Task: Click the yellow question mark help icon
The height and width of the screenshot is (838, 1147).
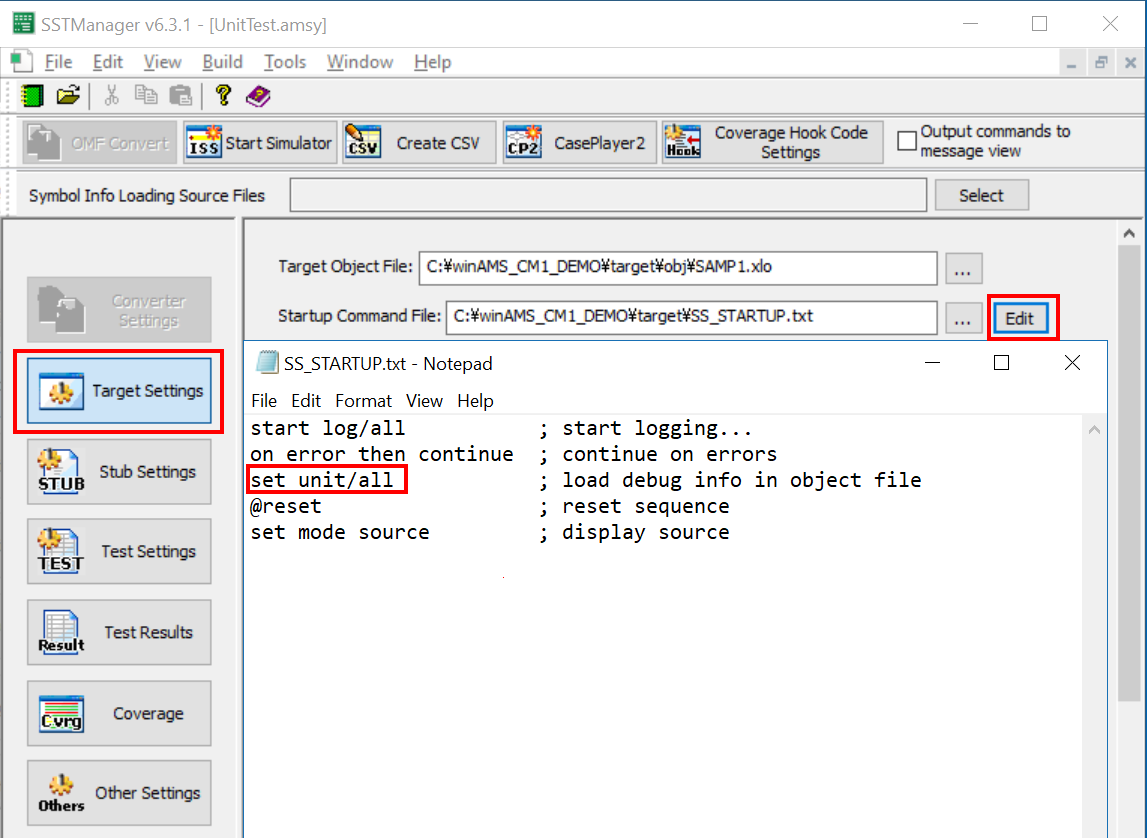Action: coord(223,95)
